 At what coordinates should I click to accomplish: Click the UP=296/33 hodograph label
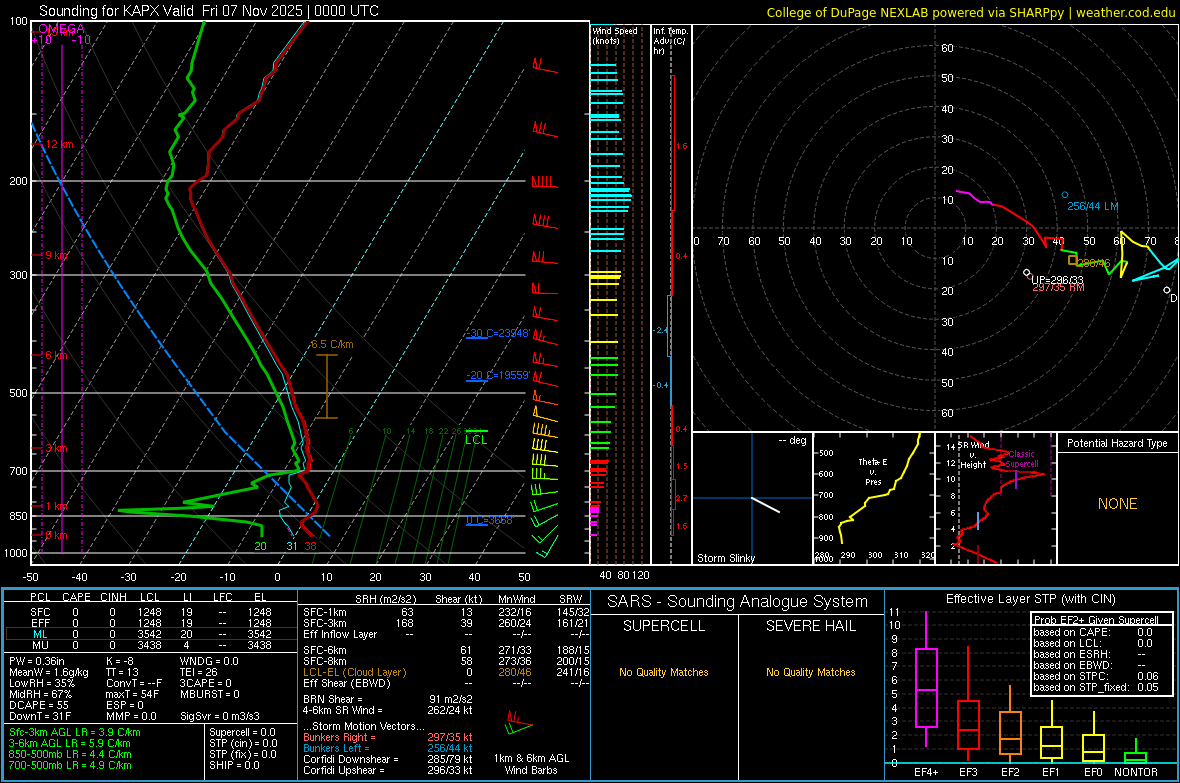pos(1057,280)
